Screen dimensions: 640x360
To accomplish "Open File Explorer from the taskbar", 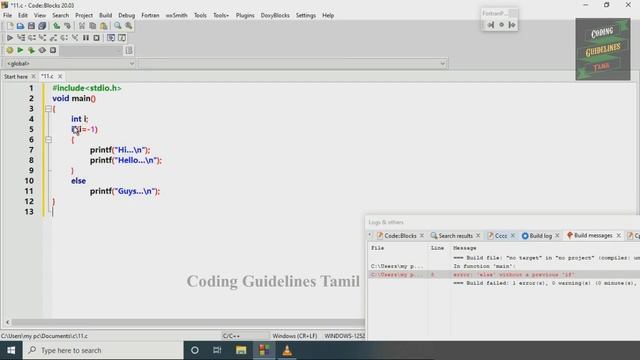I will (x=241, y=350).
